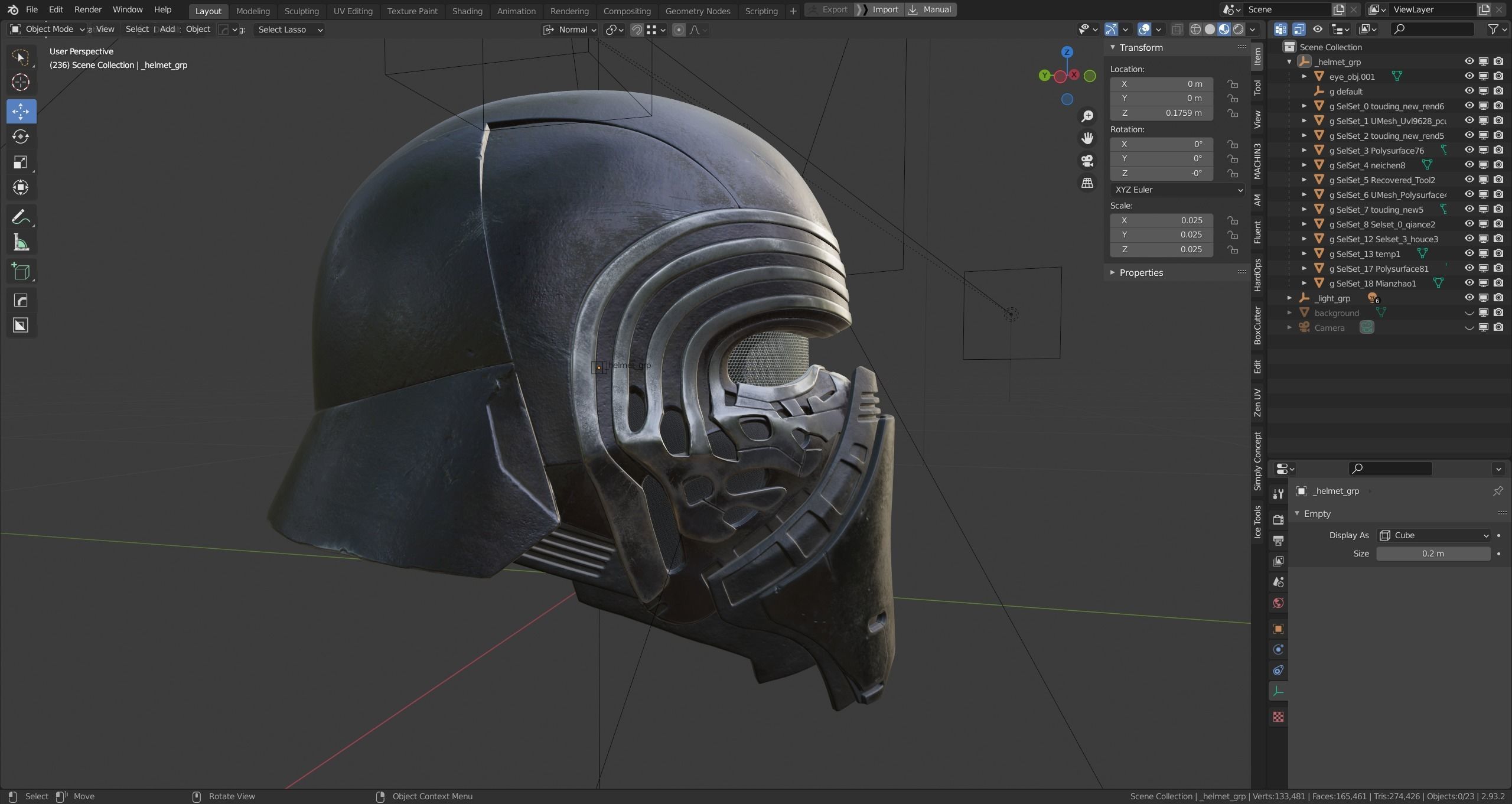Activate the Transform tool
The width and height of the screenshot is (1512, 804).
21,187
